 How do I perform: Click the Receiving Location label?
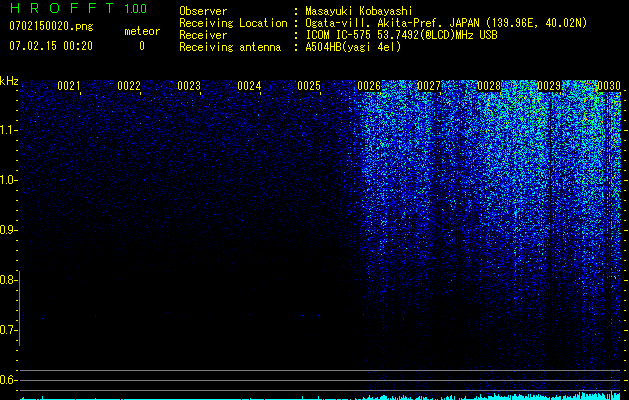(x=233, y=23)
